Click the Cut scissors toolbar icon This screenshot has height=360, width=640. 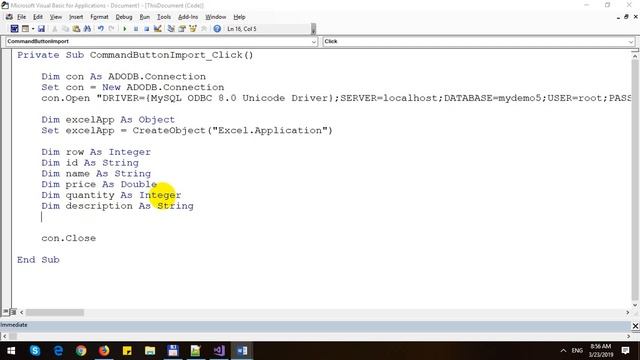[55, 29]
